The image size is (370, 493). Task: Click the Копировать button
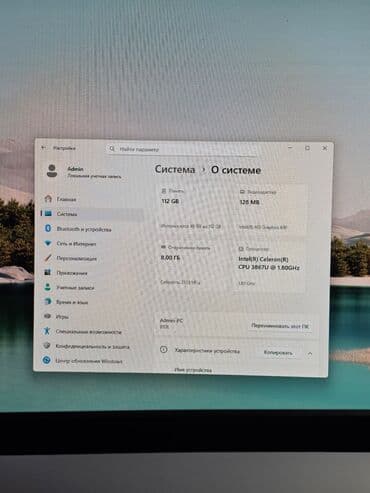pos(278,352)
